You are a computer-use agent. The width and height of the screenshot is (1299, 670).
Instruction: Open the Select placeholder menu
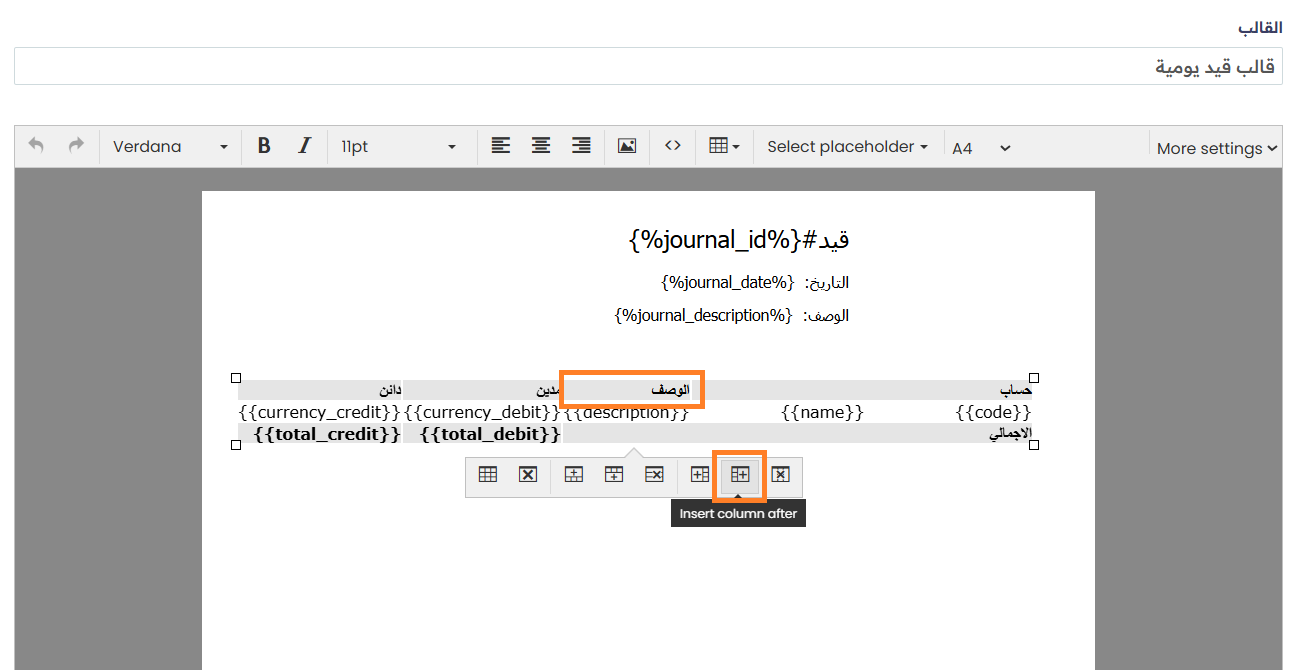coord(847,146)
